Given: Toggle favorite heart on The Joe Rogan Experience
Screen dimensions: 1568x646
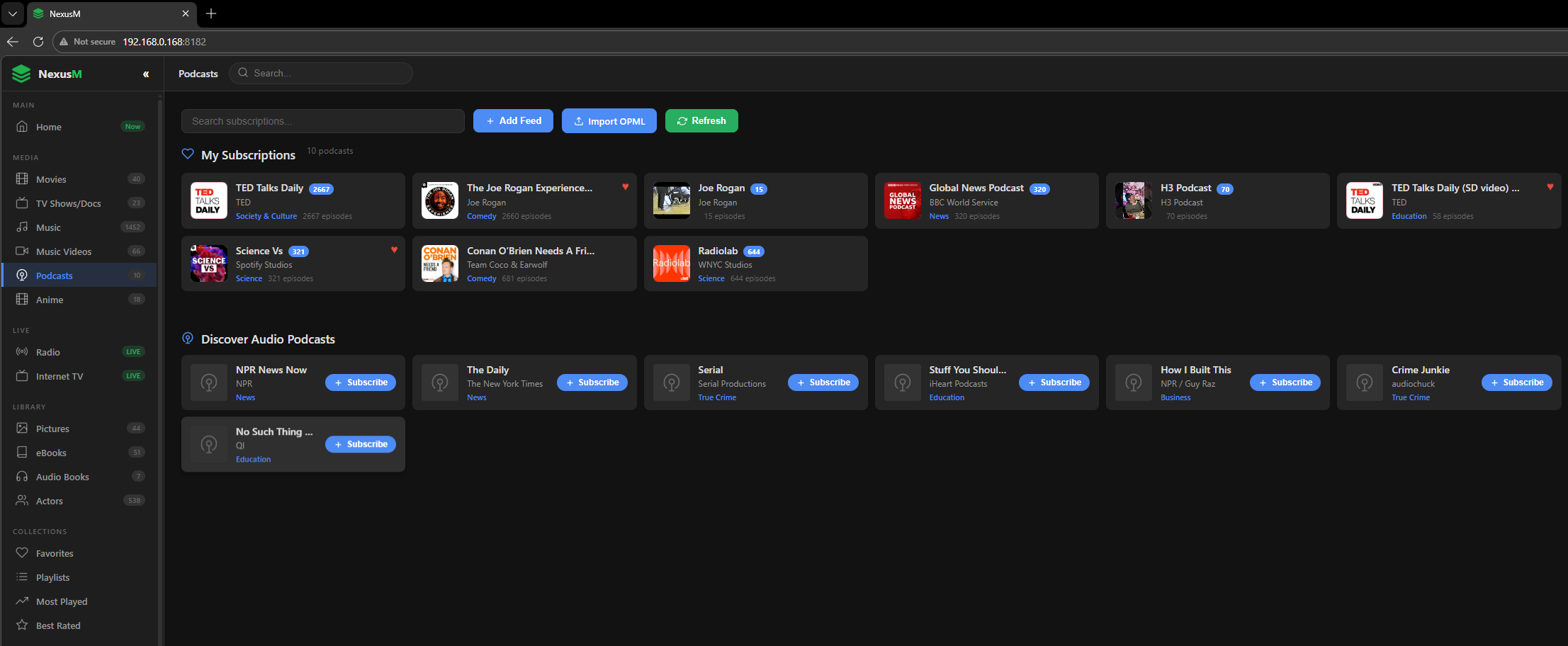Looking at the screenshot, I should (625, 187).
